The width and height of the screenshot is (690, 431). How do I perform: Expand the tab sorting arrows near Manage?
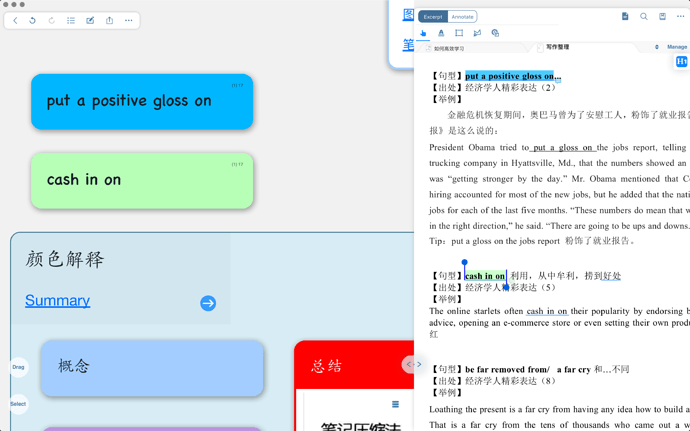(x=657, y=47)
